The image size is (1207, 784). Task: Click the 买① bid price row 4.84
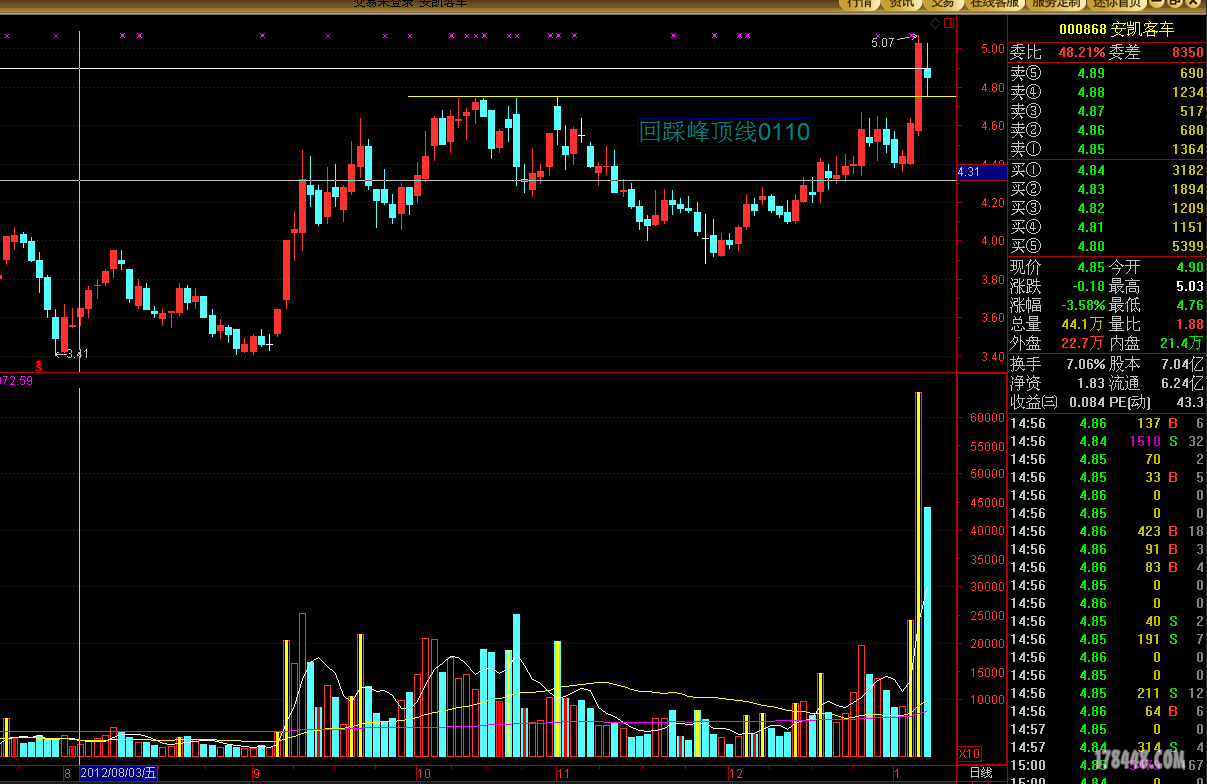coord(1106,170)
